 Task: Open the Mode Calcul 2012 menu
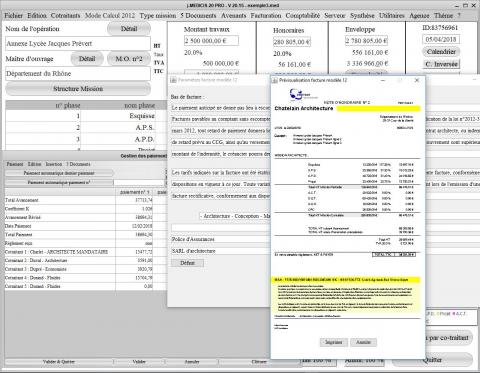(x=110, y=16)
